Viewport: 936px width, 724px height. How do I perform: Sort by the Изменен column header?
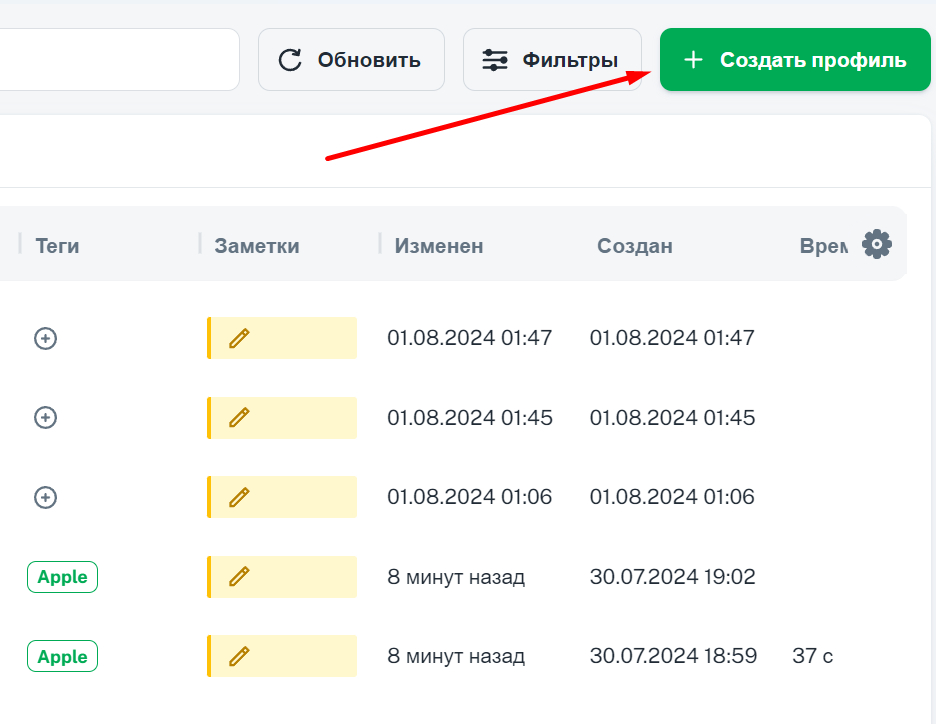point(439,246)
